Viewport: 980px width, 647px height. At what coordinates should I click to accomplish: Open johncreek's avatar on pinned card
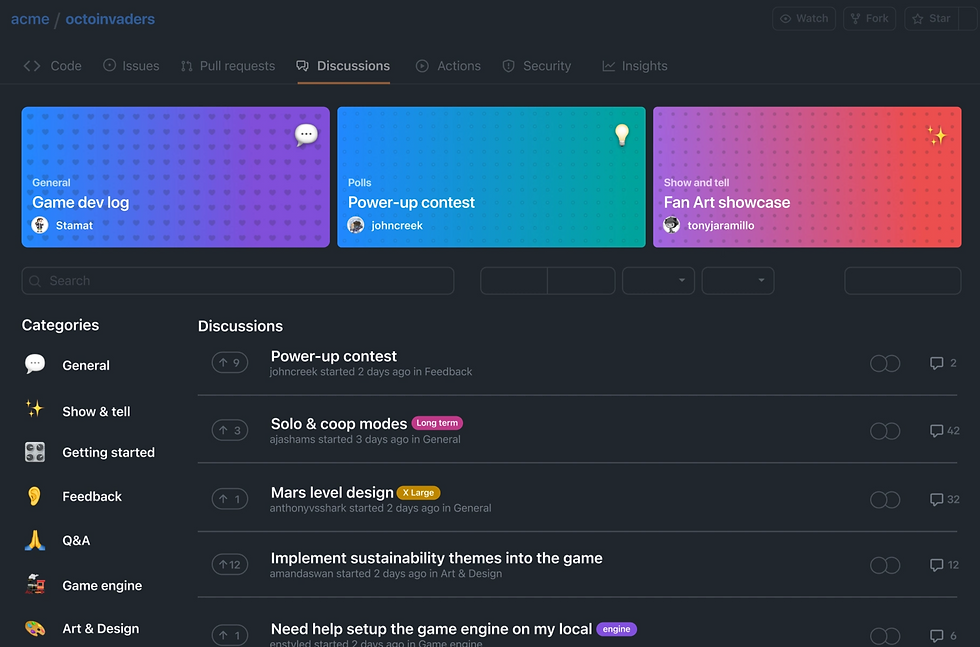click(356, 225)
